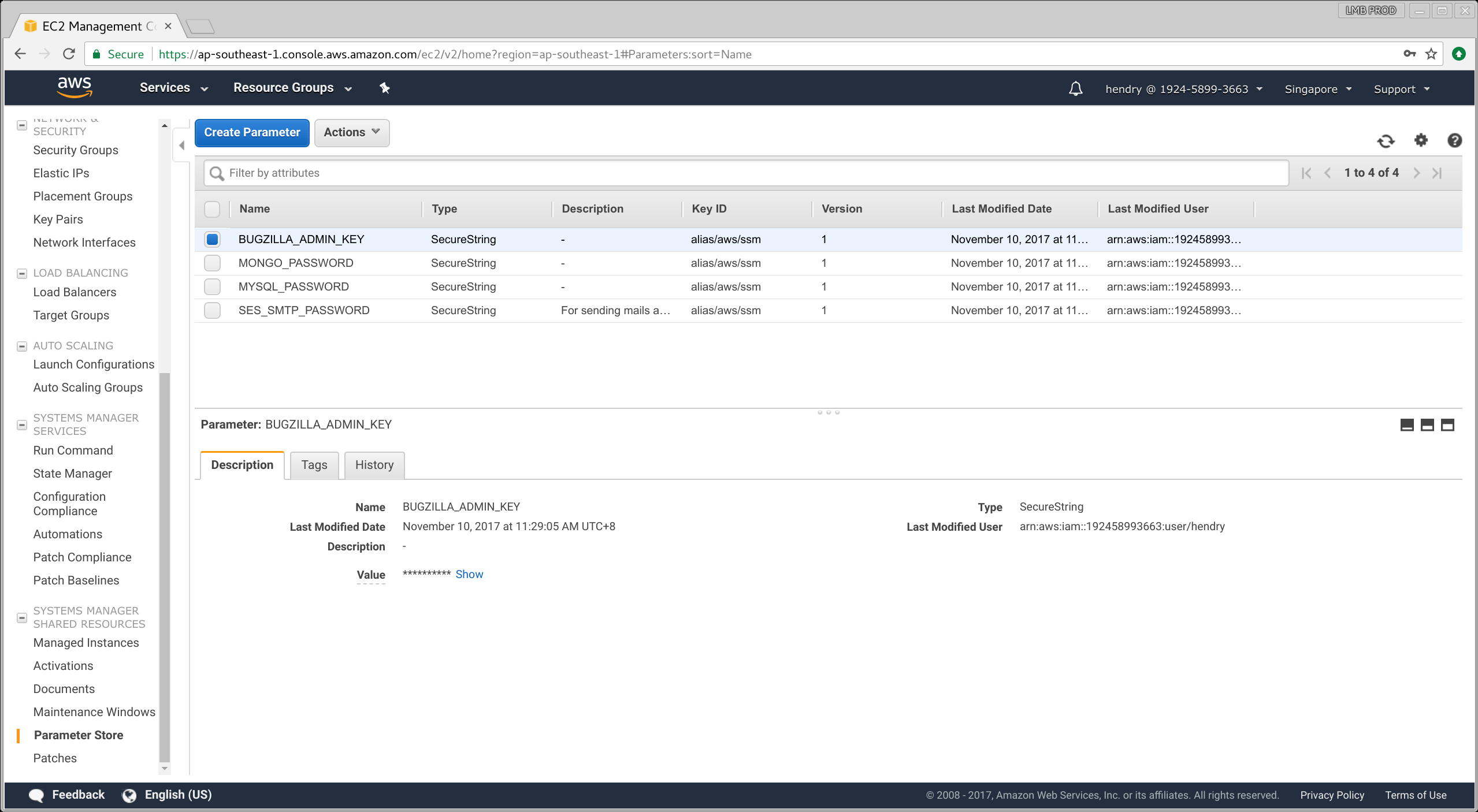Collapse the LOAD BALANCING section
Image resolution: width=1478 pixels, height=812 pixels.
[22, 273]
